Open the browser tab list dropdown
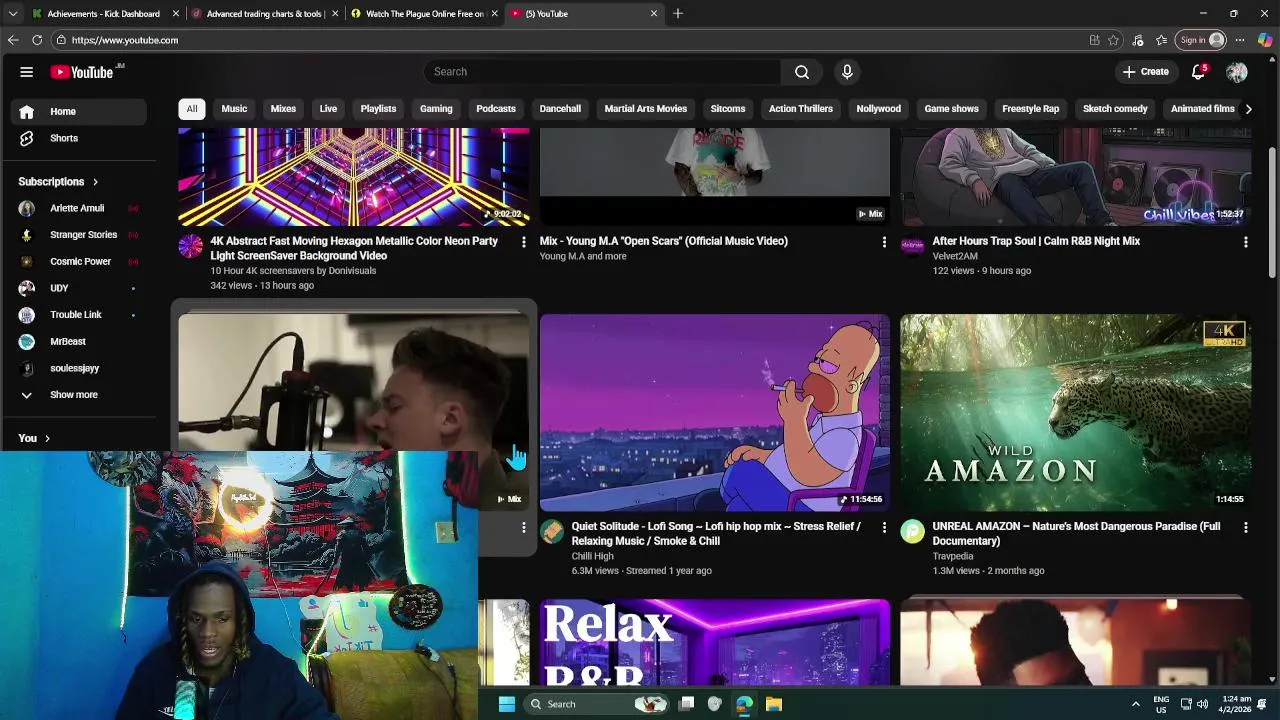The width and height of the screenshot is (1280, 720). 13,13
